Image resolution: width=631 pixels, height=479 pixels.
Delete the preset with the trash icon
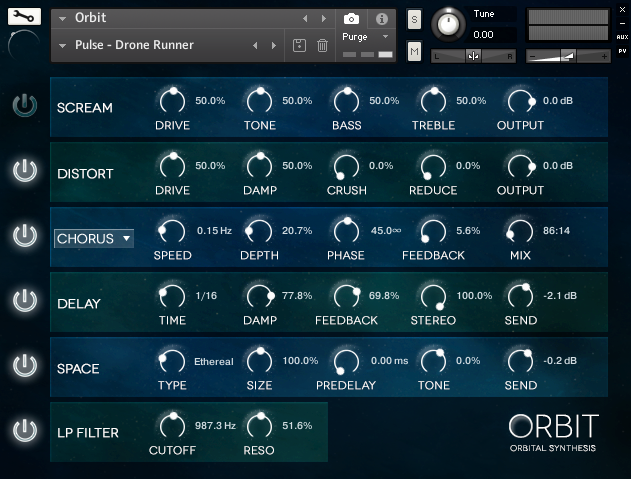322,45
